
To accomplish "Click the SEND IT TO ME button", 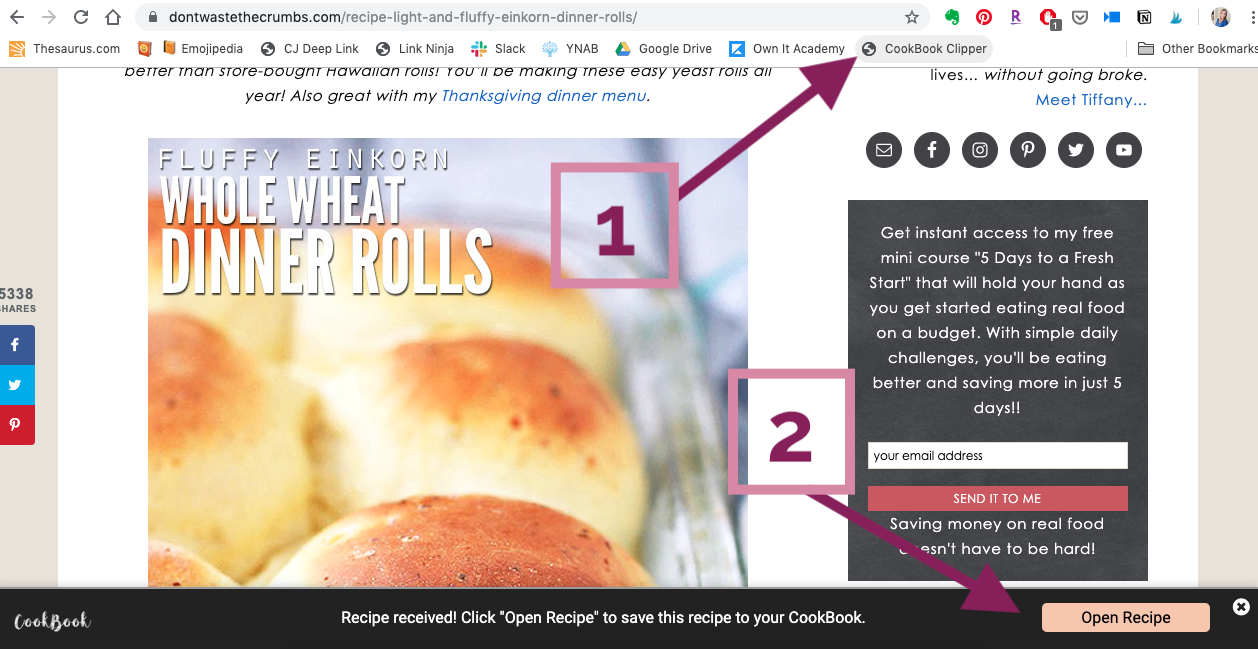I will tap(998, 498).
